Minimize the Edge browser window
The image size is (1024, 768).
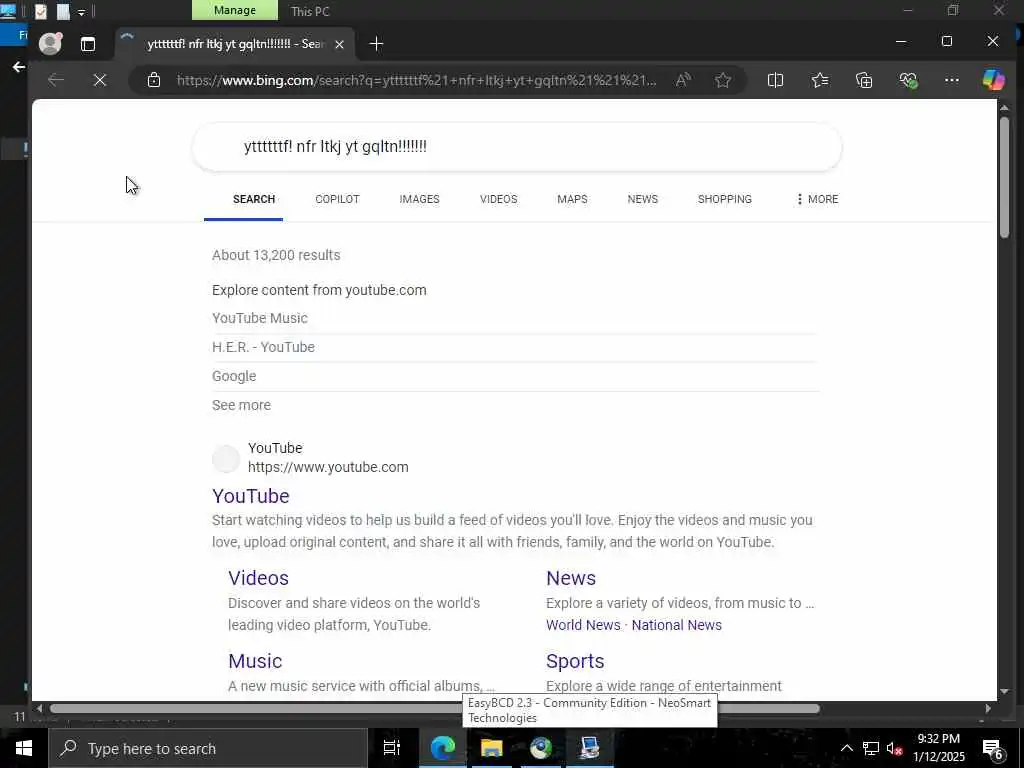tap(901, 41)
